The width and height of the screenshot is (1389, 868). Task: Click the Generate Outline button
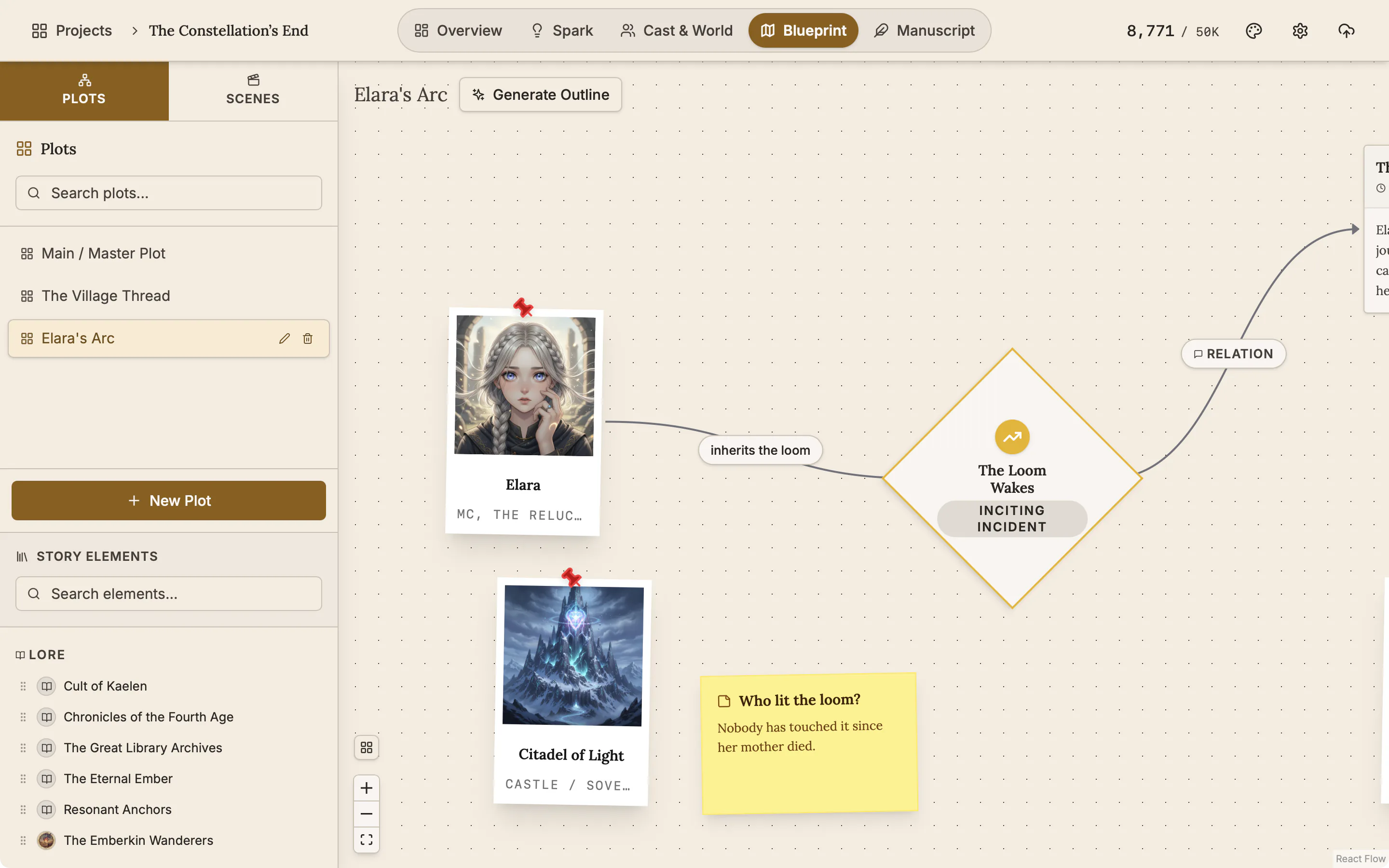coord(540,95)
